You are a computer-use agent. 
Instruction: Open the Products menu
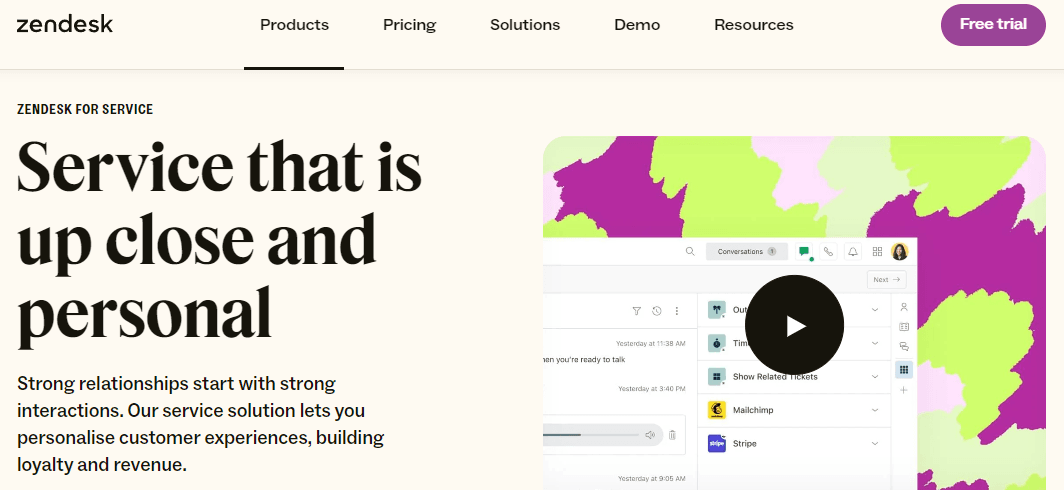click(294, 25)
